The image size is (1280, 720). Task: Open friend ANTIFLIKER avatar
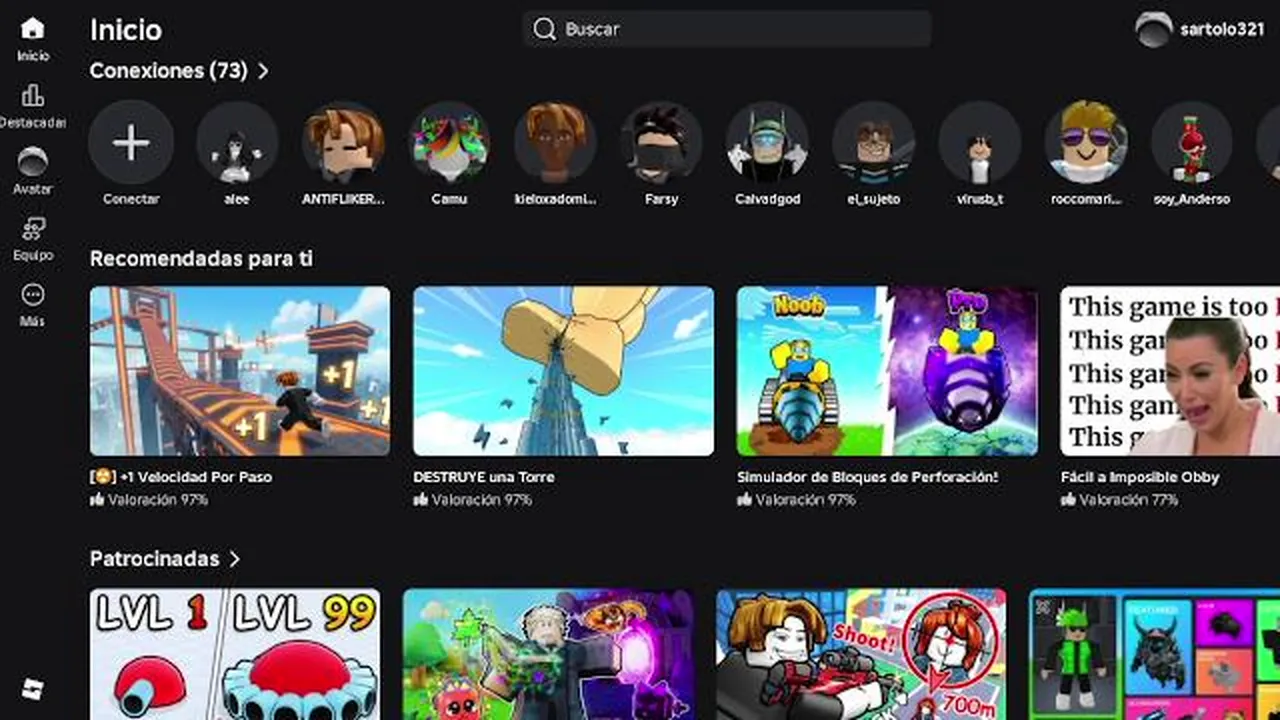point(343,142)
